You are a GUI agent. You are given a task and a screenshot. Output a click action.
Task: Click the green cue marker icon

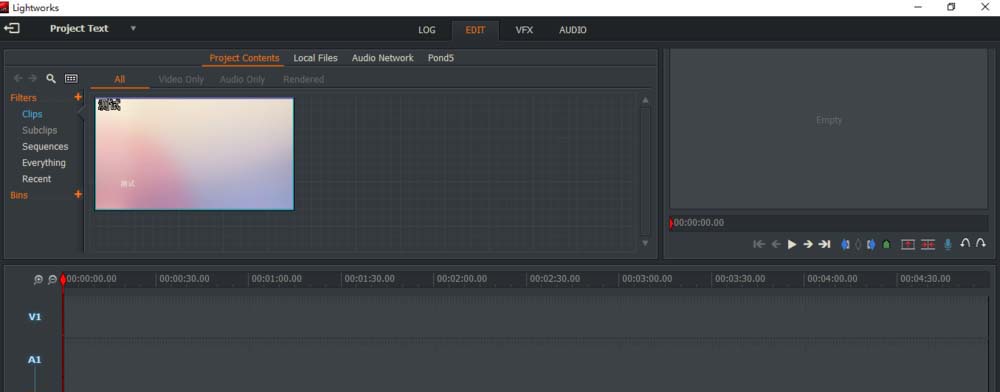[886, 244]
